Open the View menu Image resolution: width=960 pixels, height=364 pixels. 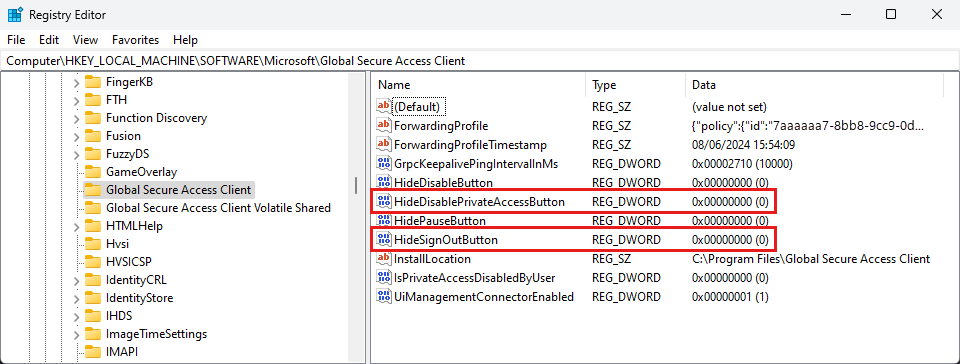tap(85, 40)
